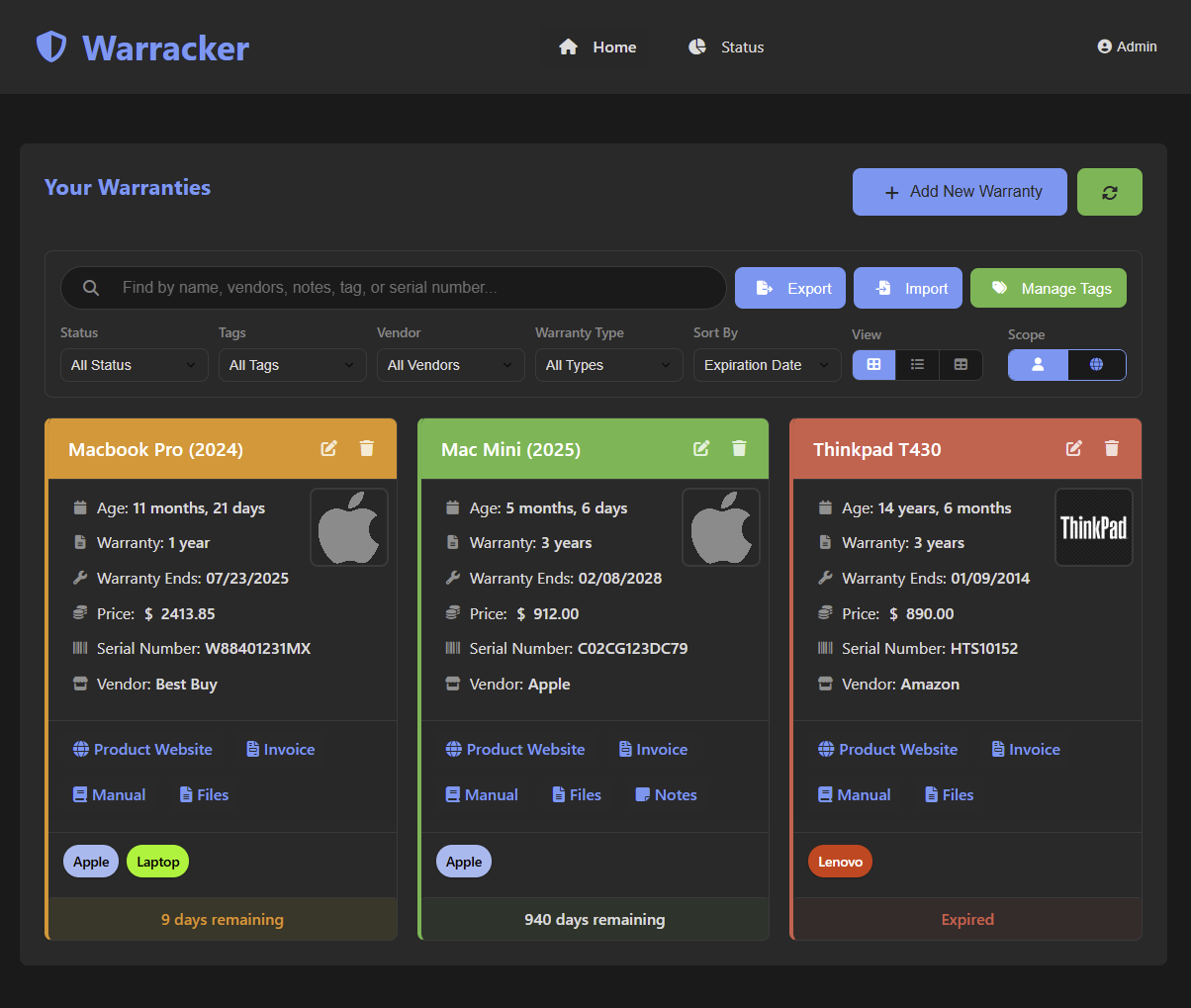Click the refresh warranties icon button
The width and height of the screenshot is (1191, 1008).
(1109, 191)
